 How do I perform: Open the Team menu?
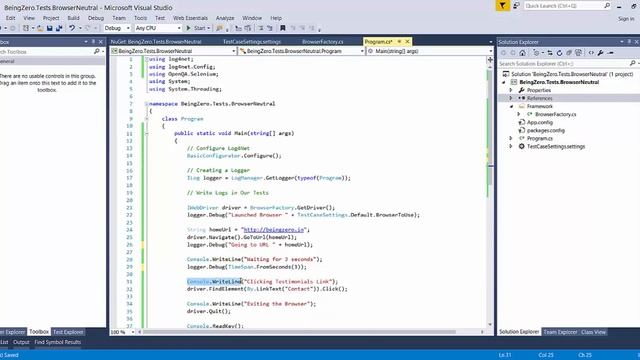click(119, 18)
